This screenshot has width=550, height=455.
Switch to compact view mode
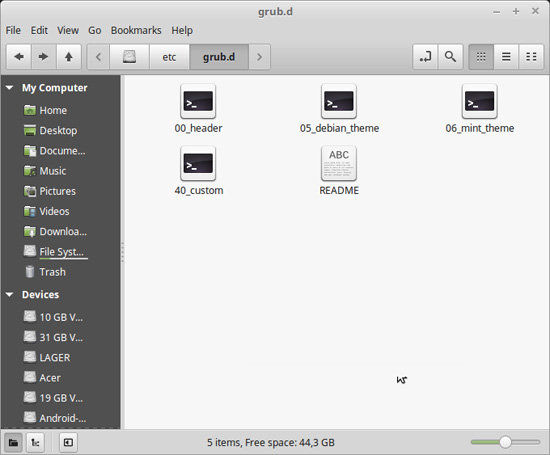click(x=531, y=57)
